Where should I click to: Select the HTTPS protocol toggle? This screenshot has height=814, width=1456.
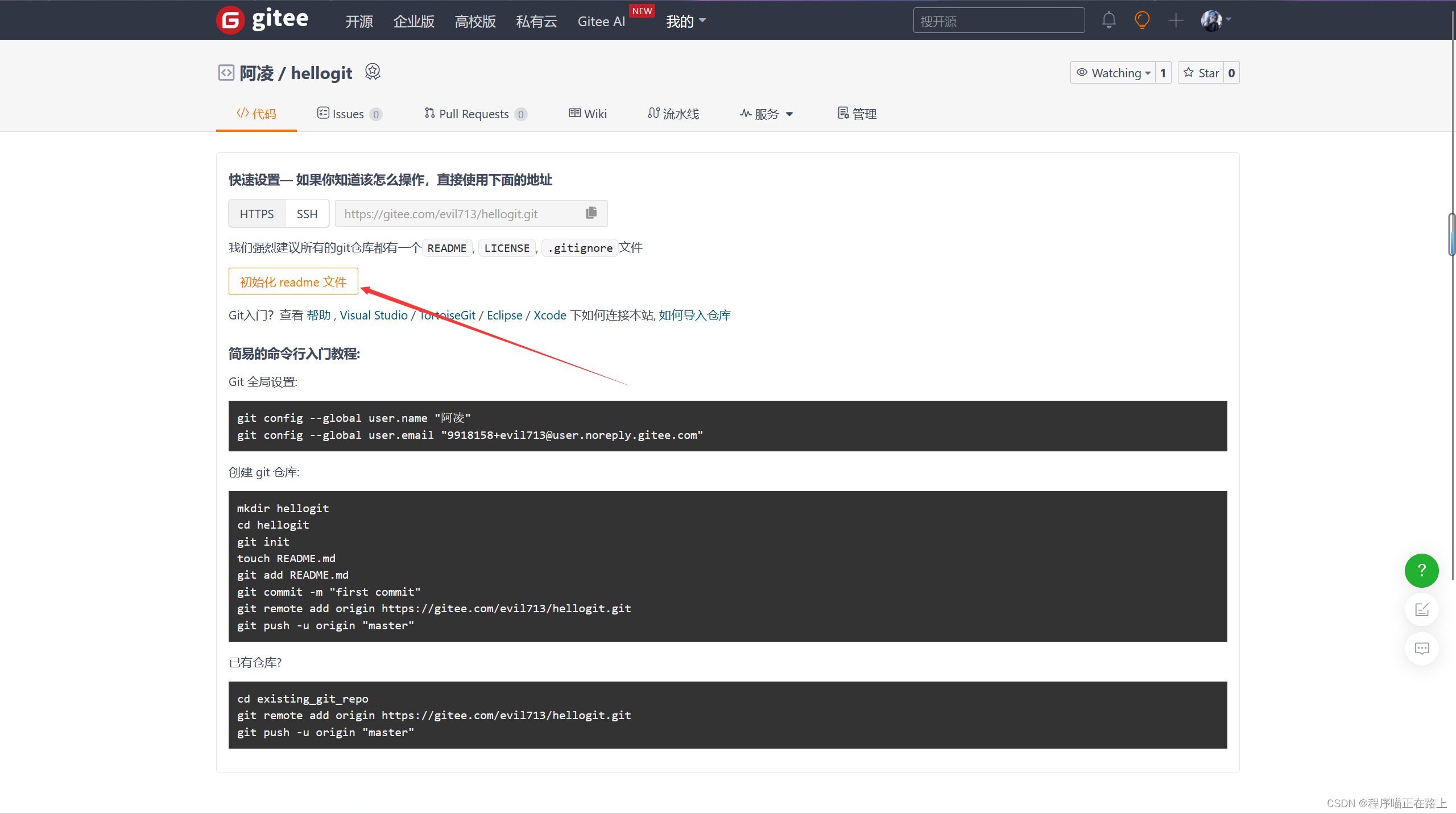tap(257, 214)
